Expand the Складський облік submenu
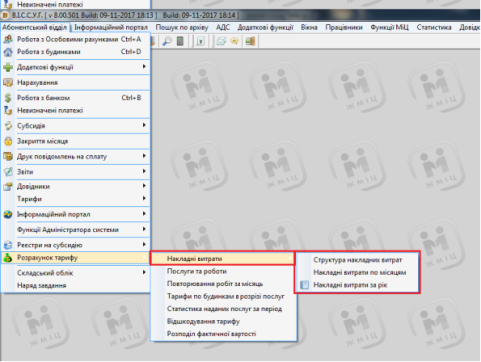 [76, 273]
